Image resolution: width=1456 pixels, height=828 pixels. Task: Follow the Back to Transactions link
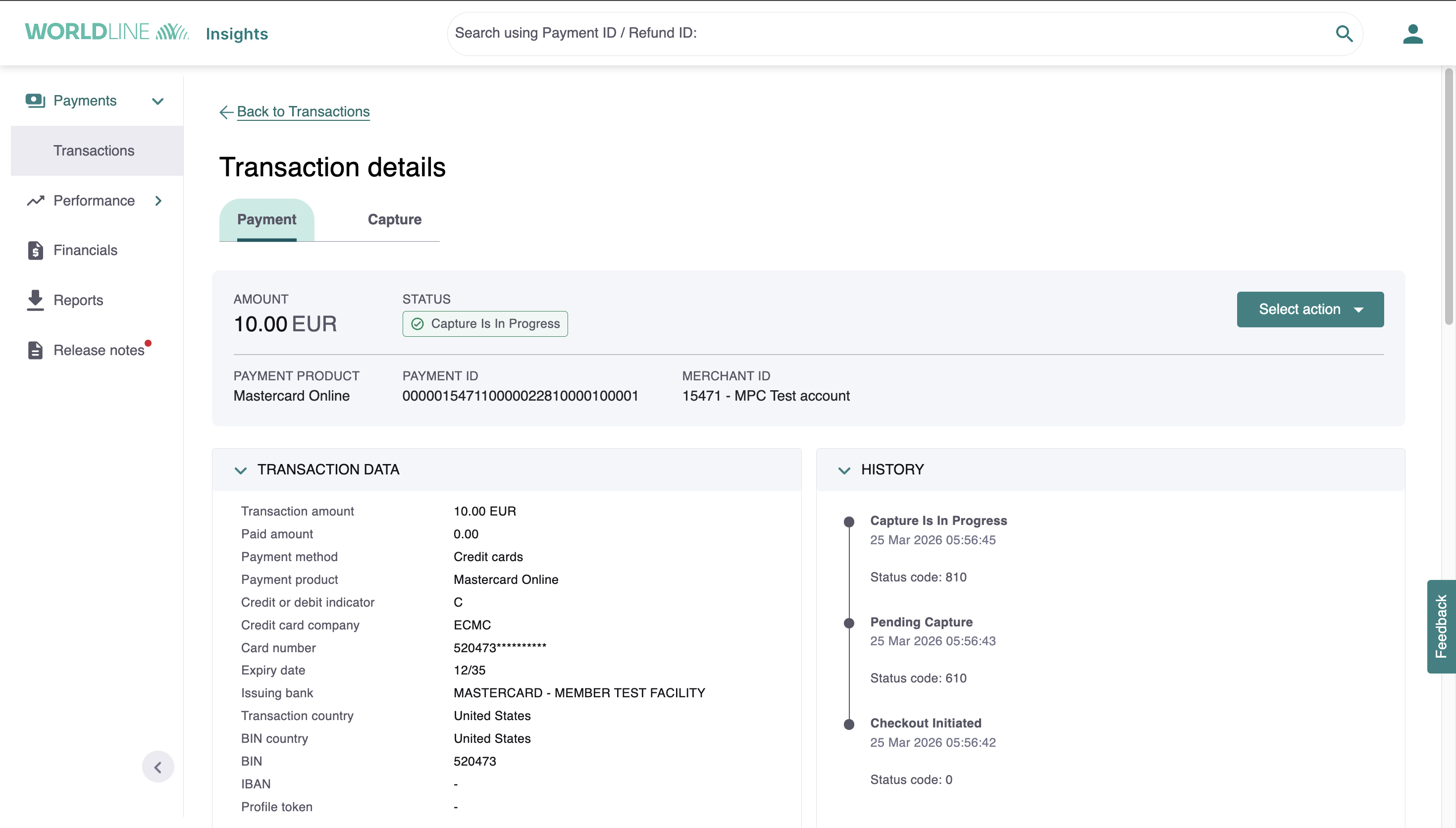(303, 111)
